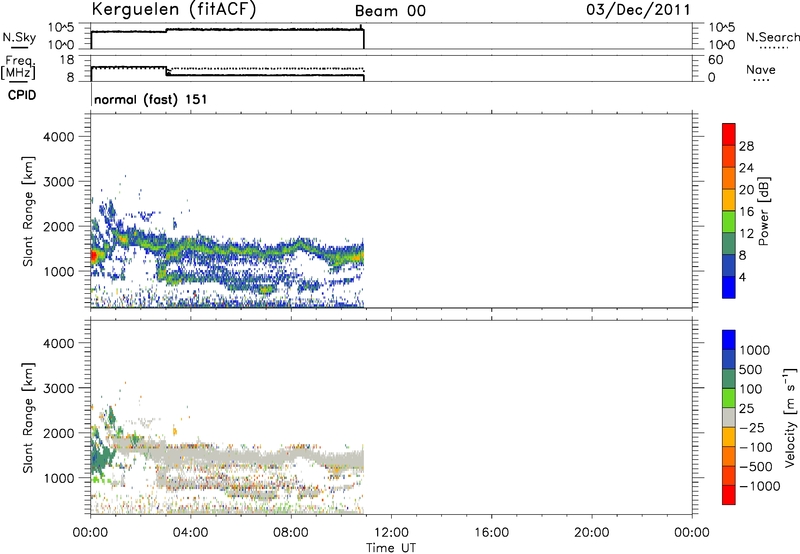Click the "N.Search" legend label
The height and width of the screenshot is (554, 800).
tap(773, 37)
